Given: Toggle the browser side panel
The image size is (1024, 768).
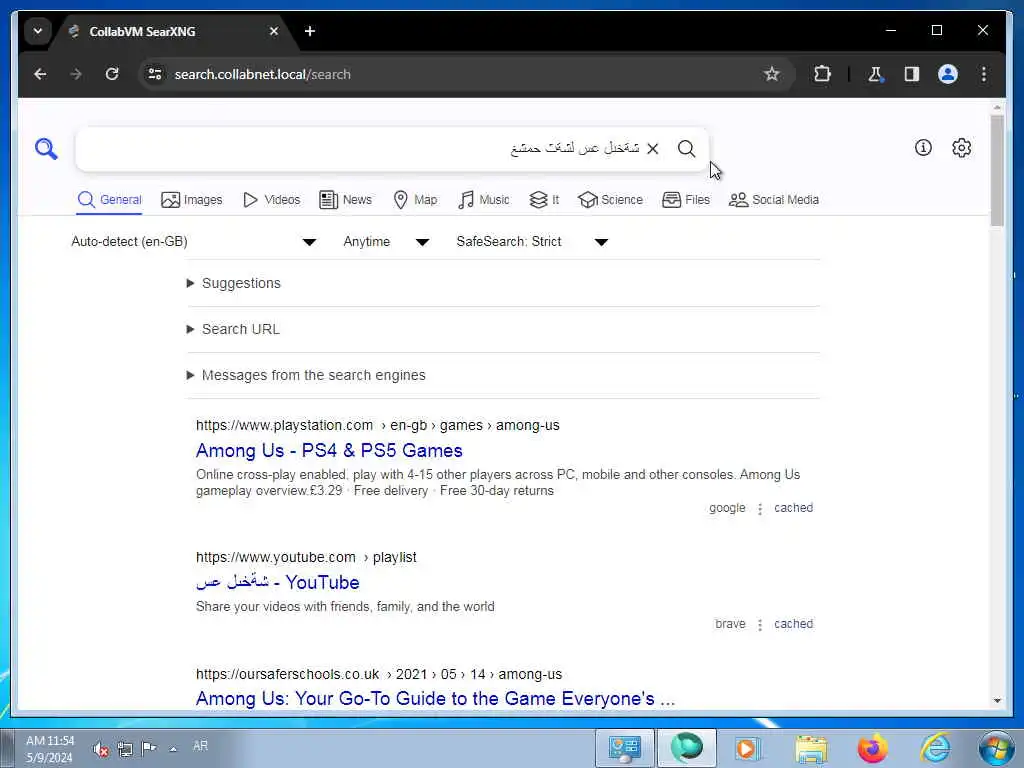Looking at the screenshot, I should click(x=912, y=74).
